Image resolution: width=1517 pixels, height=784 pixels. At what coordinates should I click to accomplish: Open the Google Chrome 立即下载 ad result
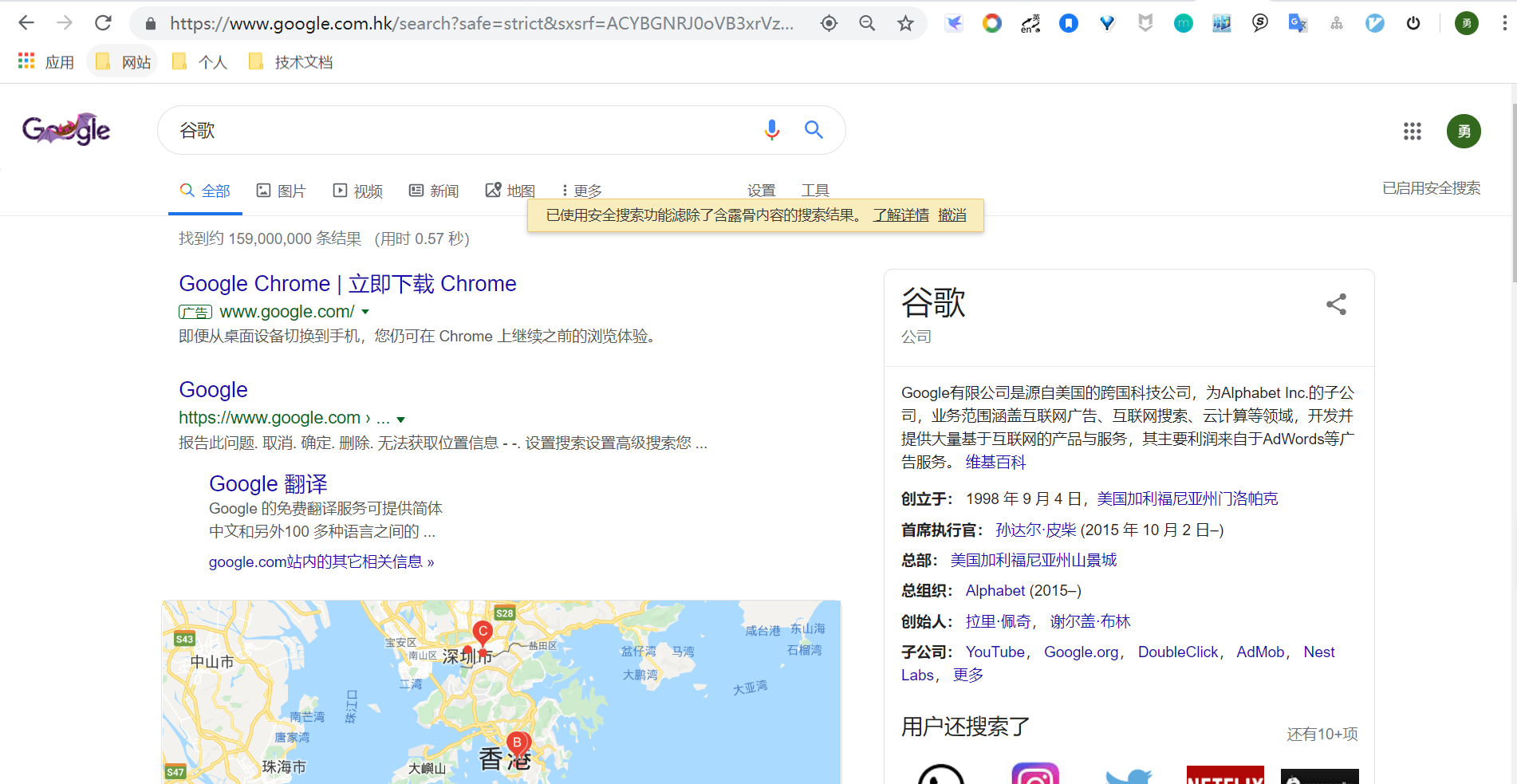click(x=348, y=284)
